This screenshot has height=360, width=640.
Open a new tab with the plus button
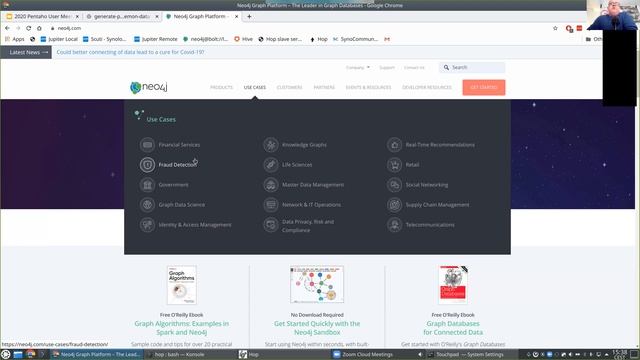click(249, 16)
